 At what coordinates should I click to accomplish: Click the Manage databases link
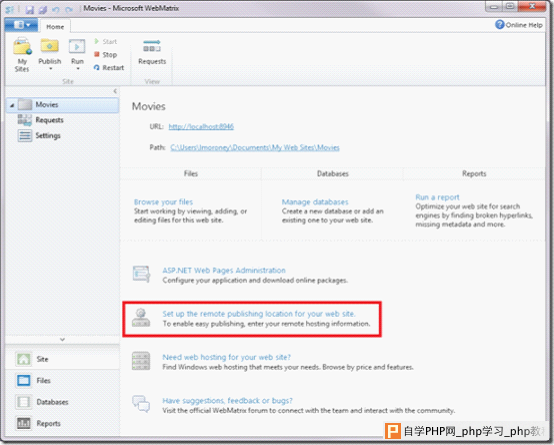pos(315,202)
